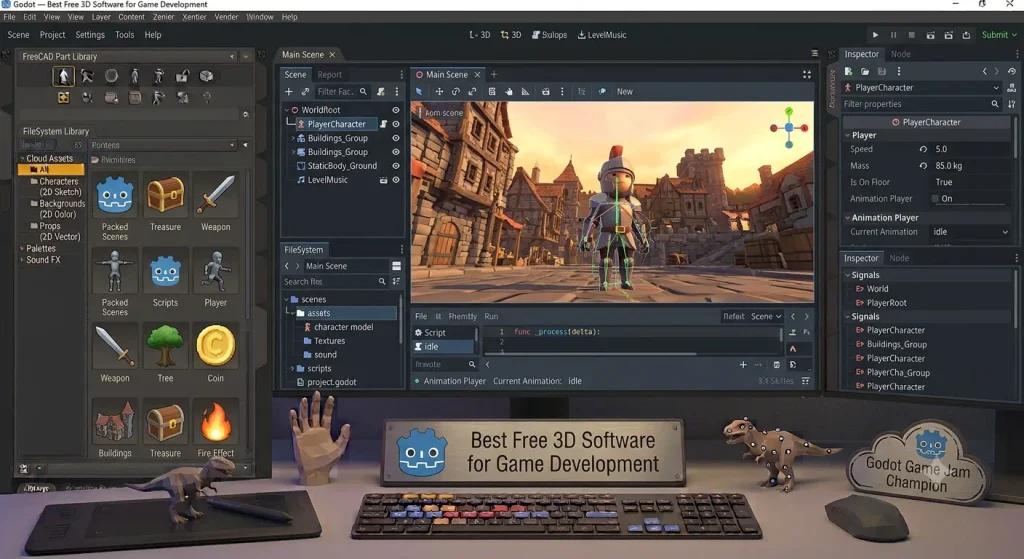
Task: Click the sphere icon in Part Library toolbar
Action: click(x=111, y=76)
